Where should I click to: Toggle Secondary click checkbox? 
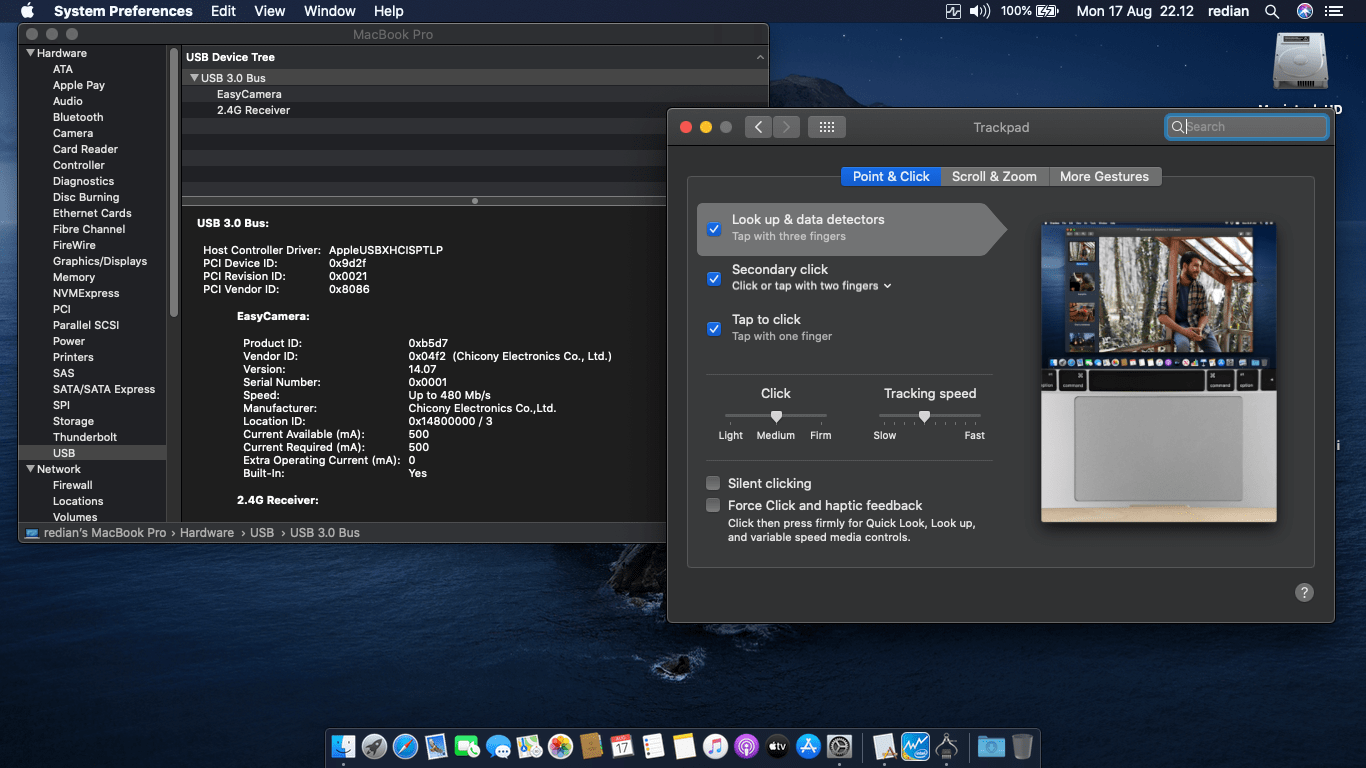click(714, 279)
